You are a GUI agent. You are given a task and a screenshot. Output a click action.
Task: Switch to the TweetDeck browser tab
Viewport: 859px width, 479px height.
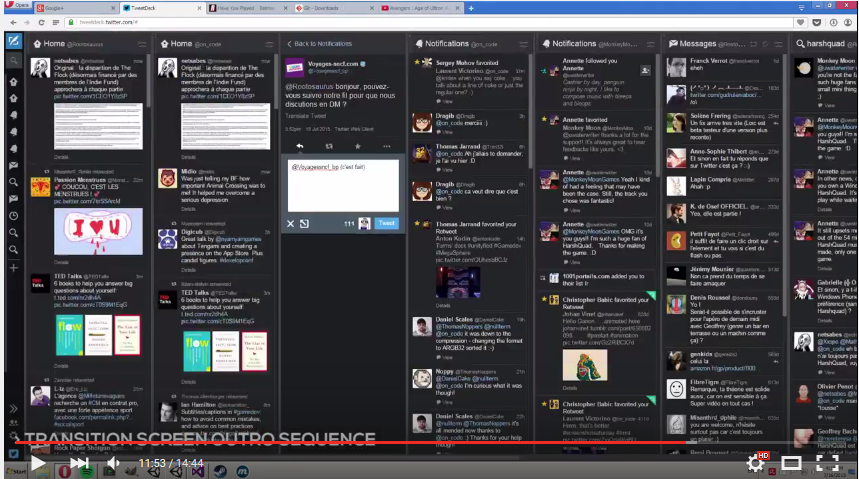[162, 8]
